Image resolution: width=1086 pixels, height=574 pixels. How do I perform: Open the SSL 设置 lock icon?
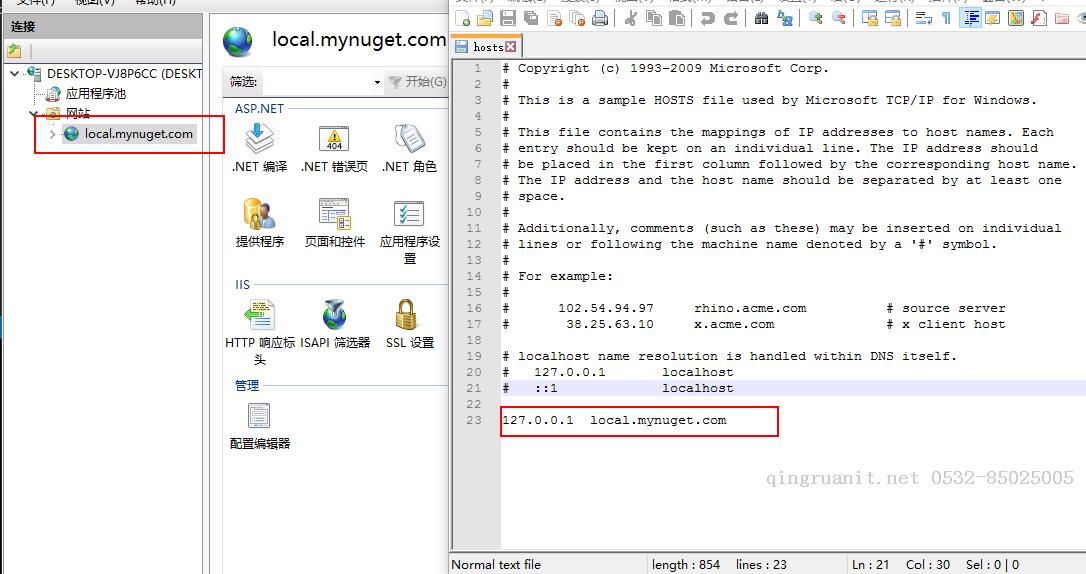point(408,316)
